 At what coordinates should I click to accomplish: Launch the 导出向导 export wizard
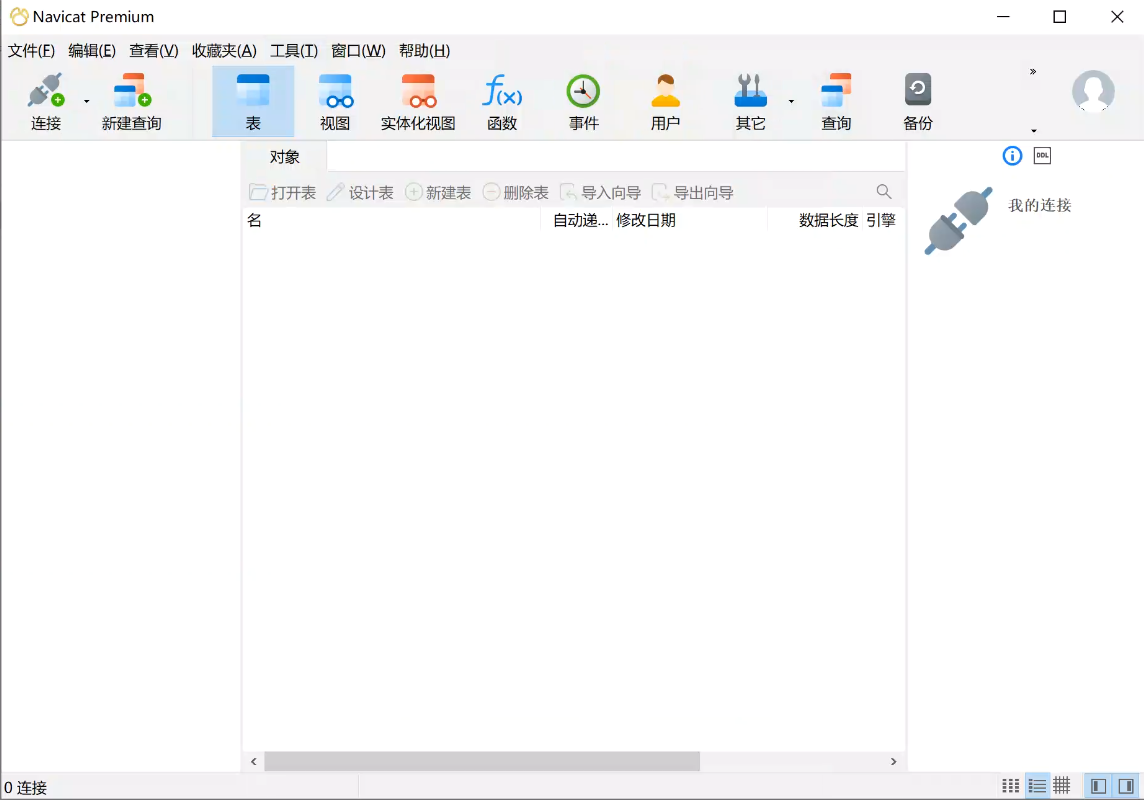(692, 193)
